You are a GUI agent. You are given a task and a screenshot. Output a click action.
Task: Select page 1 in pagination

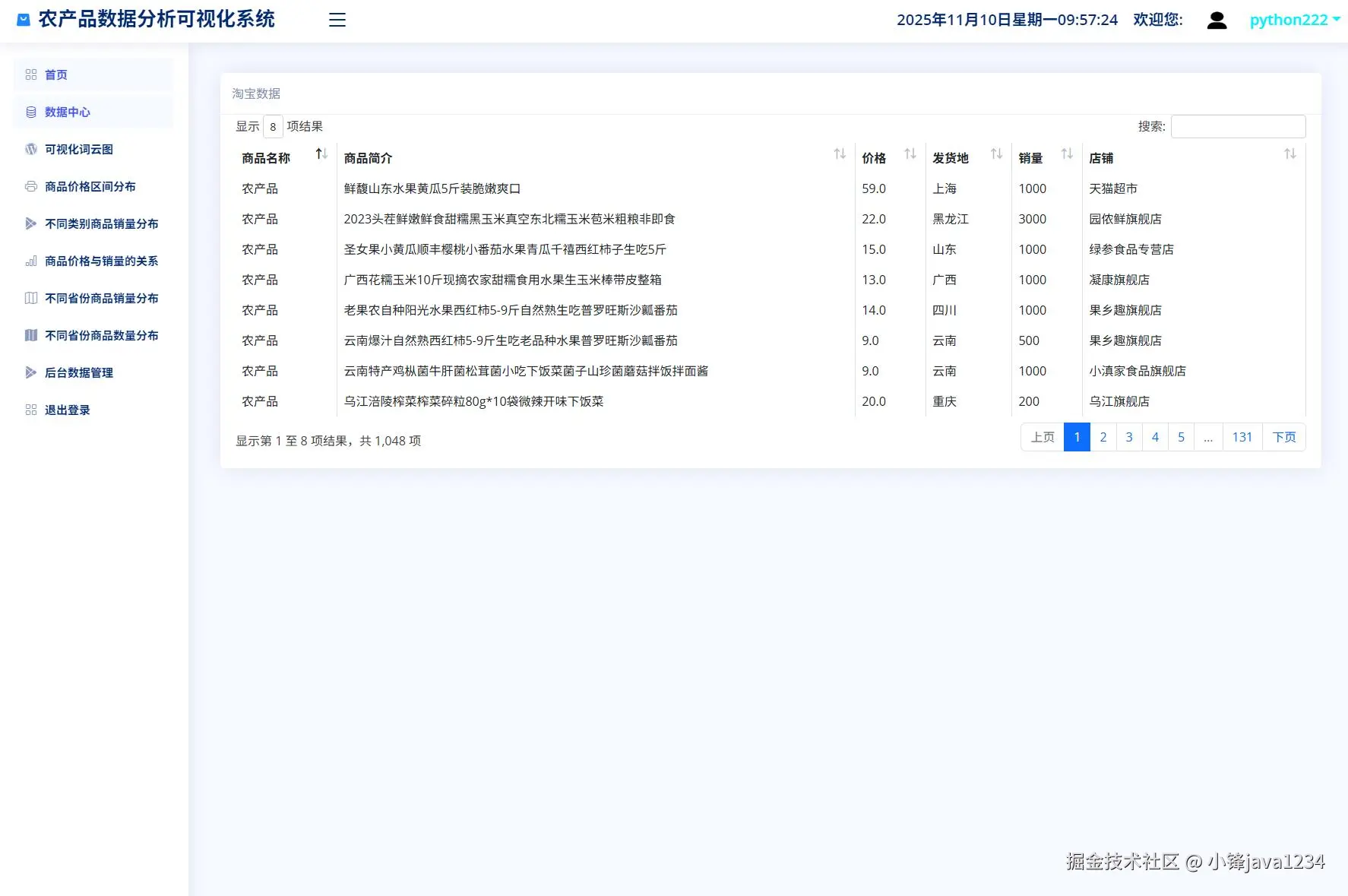pos(1077,437)
